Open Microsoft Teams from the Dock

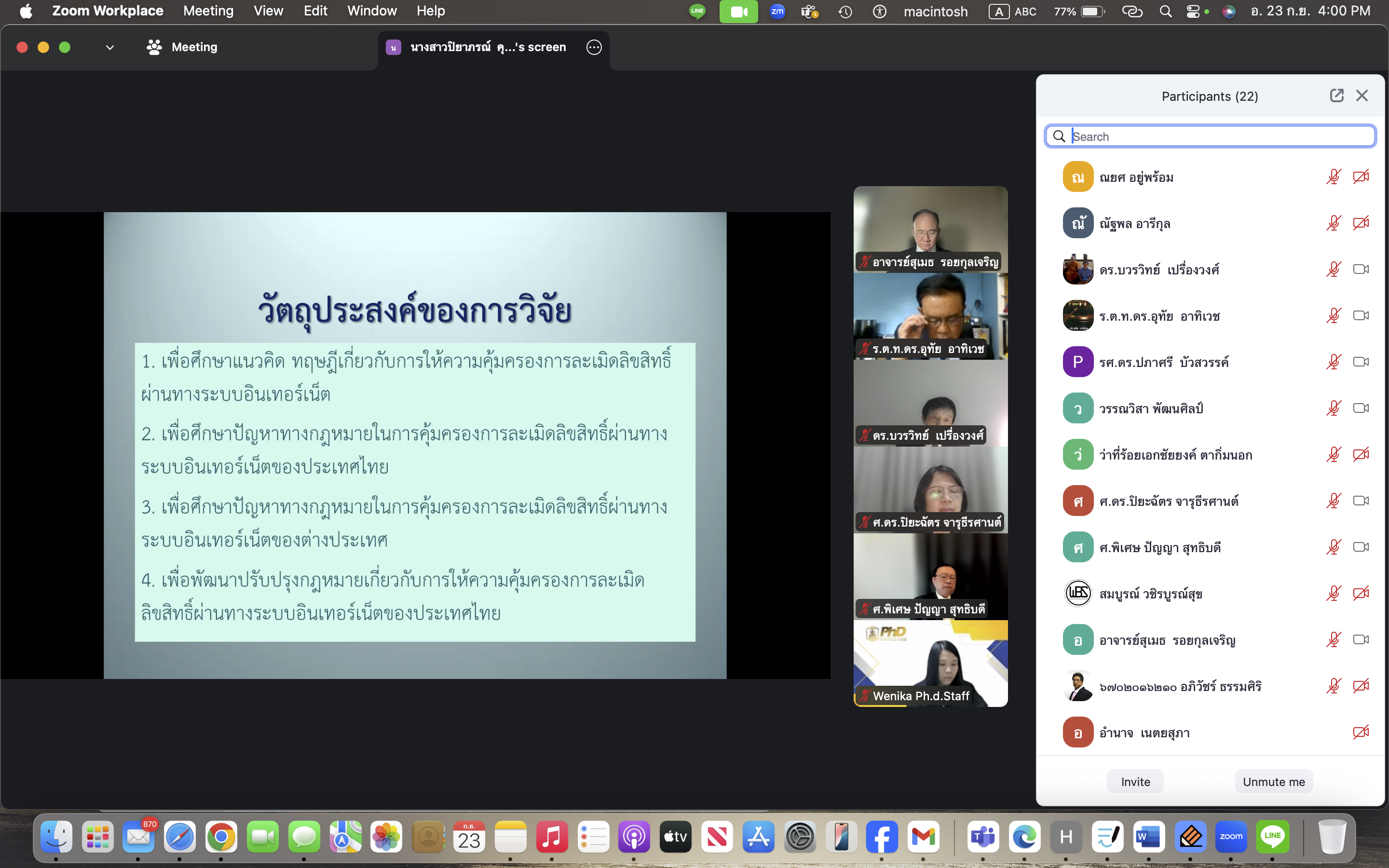coord(982,837)
